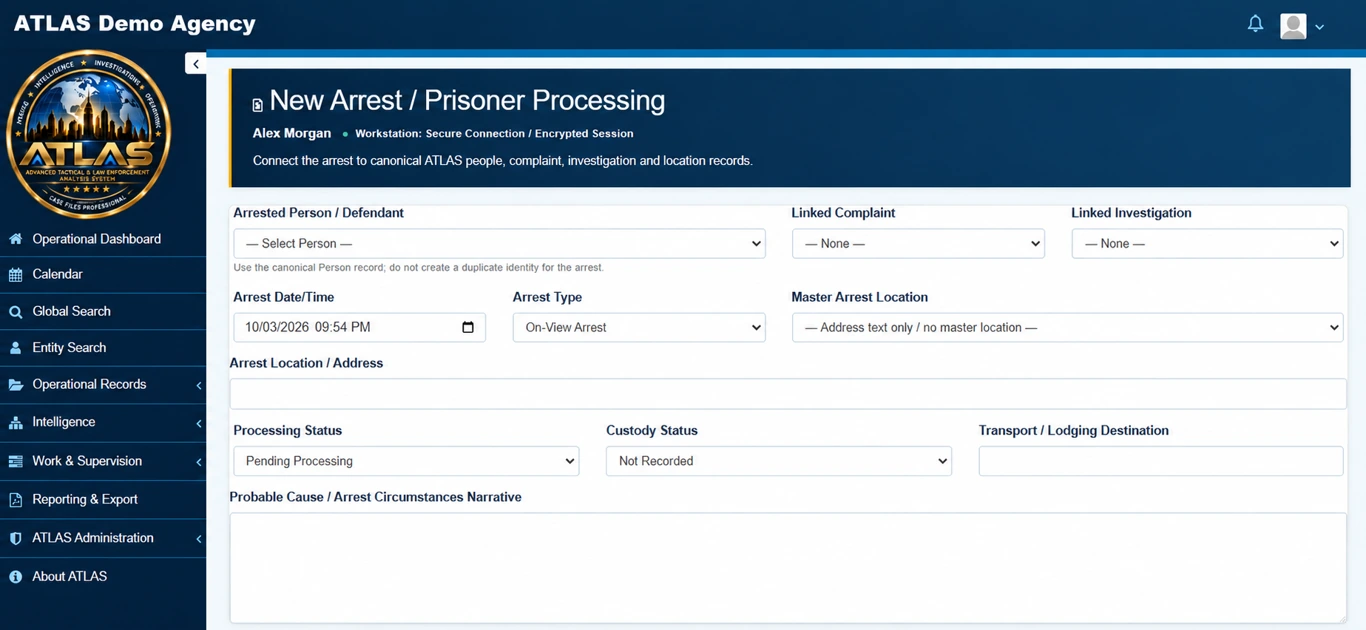Click the Alex Morgan user name
Screen dimensions: 1366x630
pyautogui.click(x=292, y=133)
